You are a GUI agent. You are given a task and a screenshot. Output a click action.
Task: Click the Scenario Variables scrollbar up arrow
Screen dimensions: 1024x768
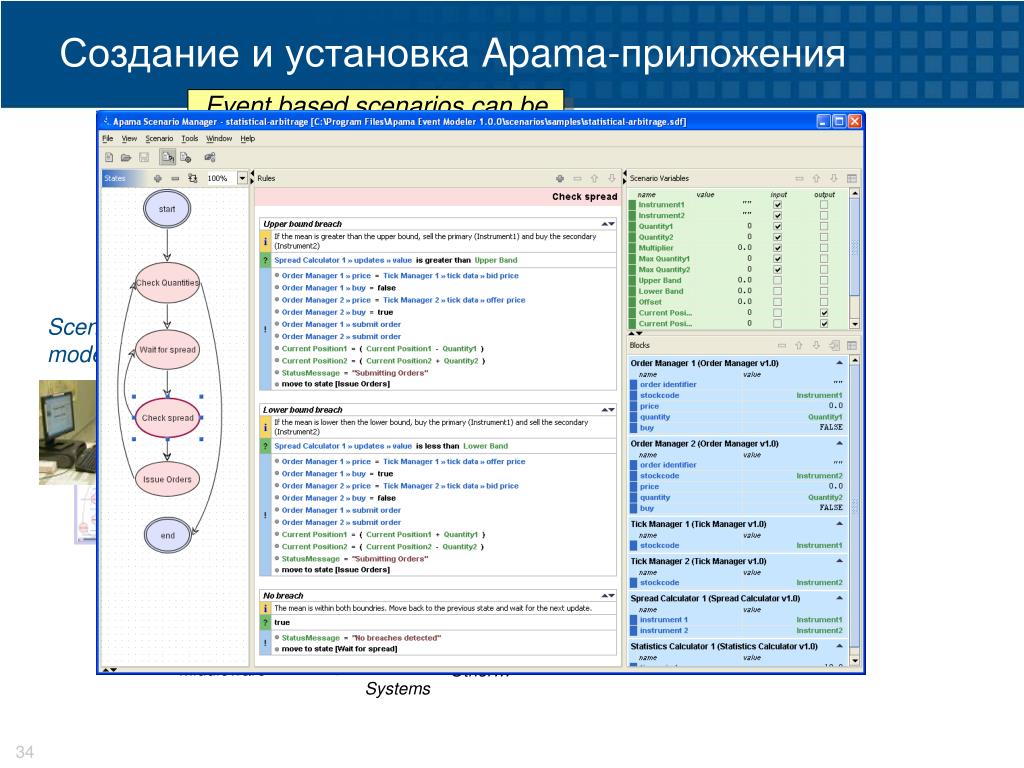855,194
